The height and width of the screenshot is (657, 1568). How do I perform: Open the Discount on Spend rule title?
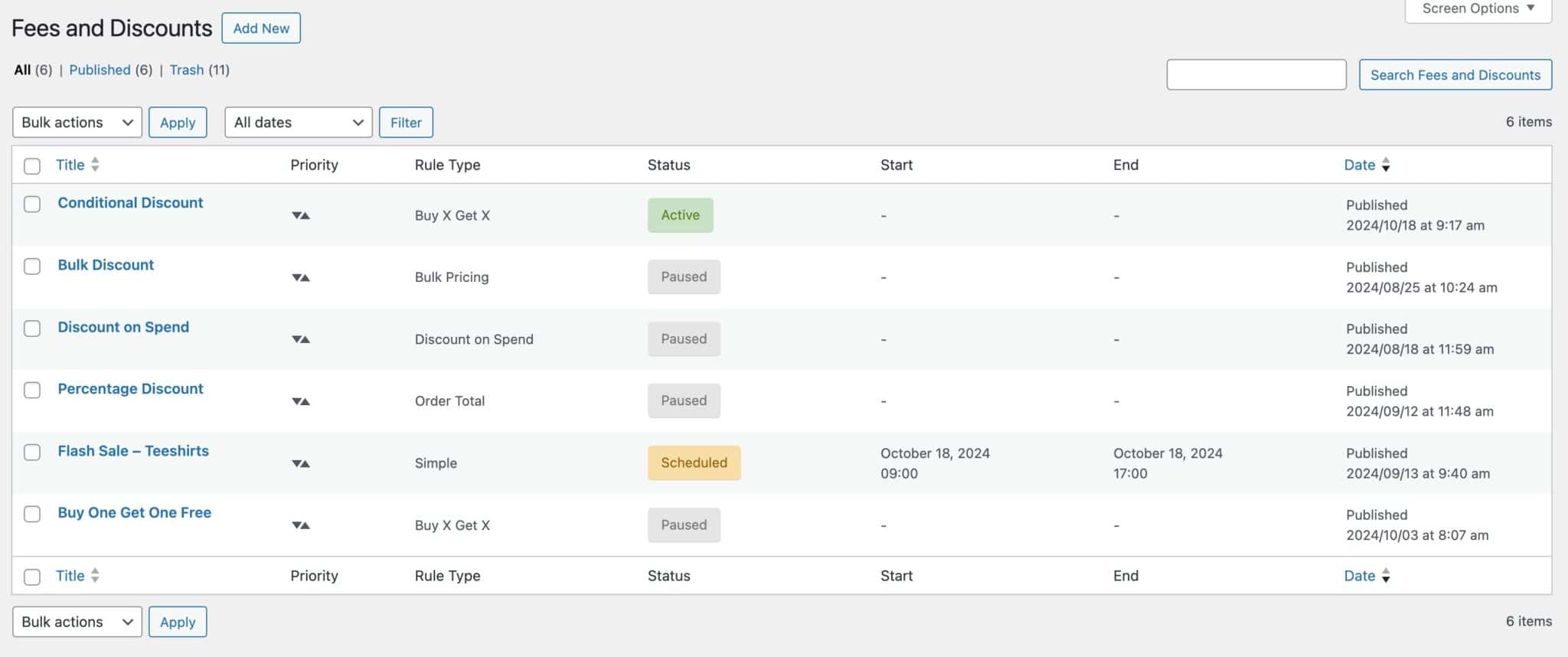[x=123, y=327]
